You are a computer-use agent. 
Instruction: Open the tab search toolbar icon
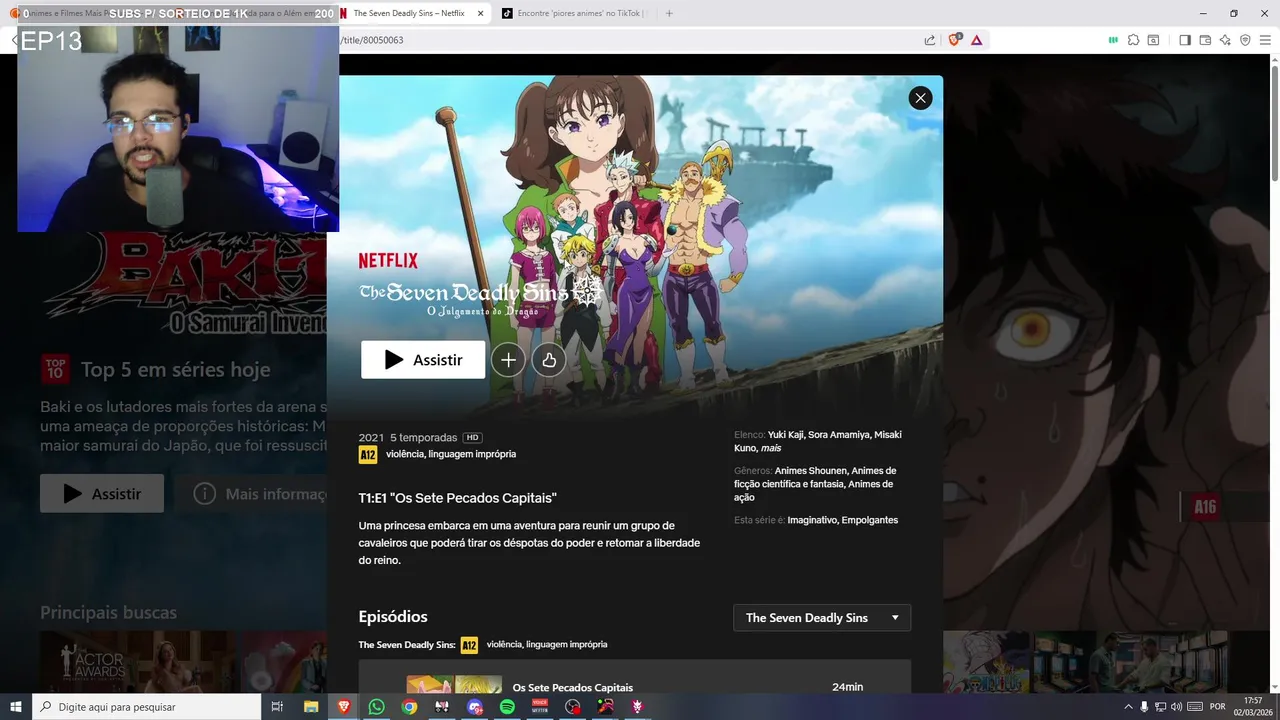coord(1153,40)
